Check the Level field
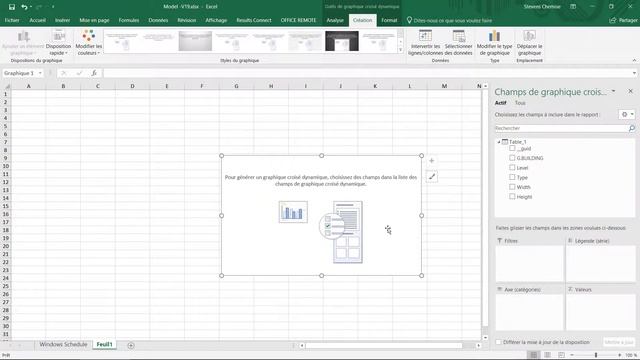Screen dimensions: 640x360 coord(512,167)
